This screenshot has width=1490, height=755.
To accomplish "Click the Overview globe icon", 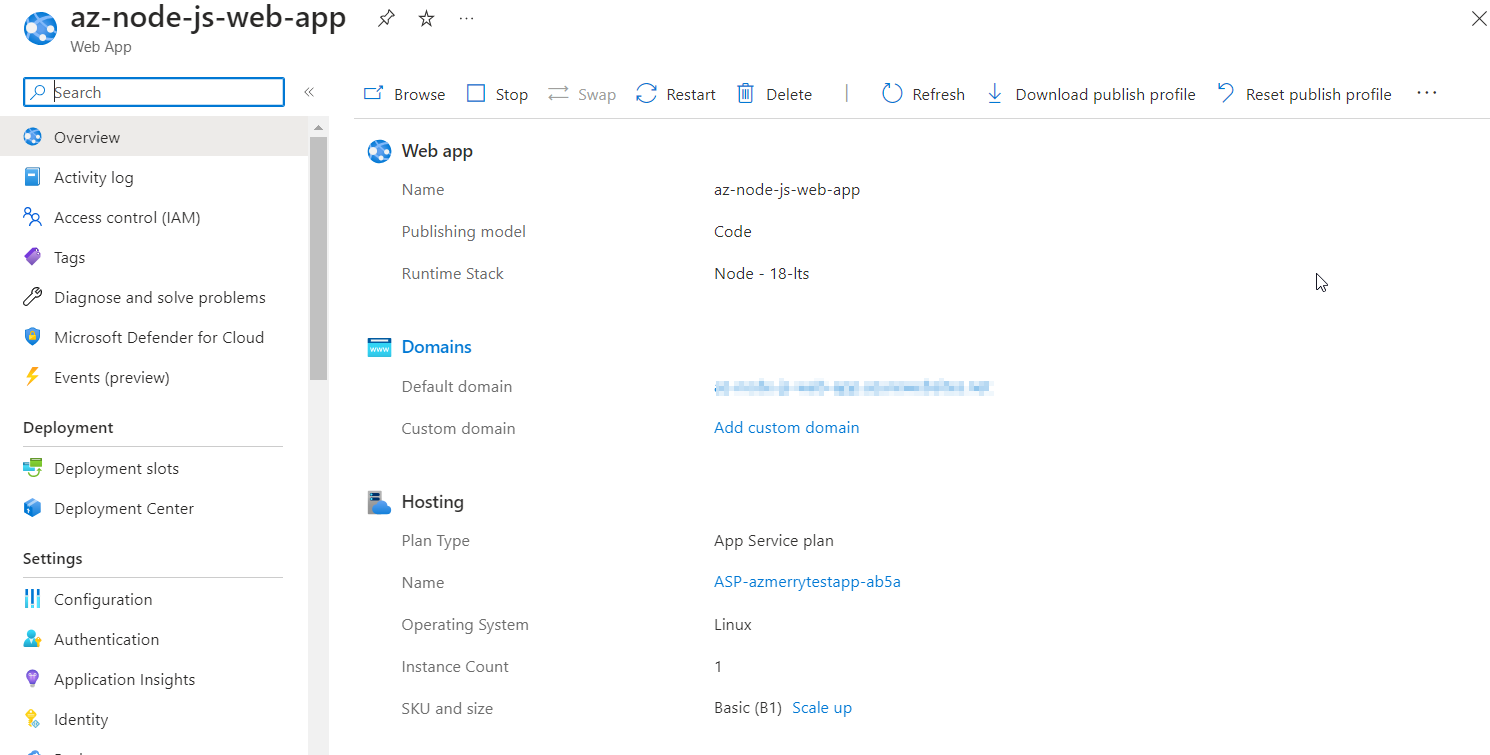I will [33, 137].
